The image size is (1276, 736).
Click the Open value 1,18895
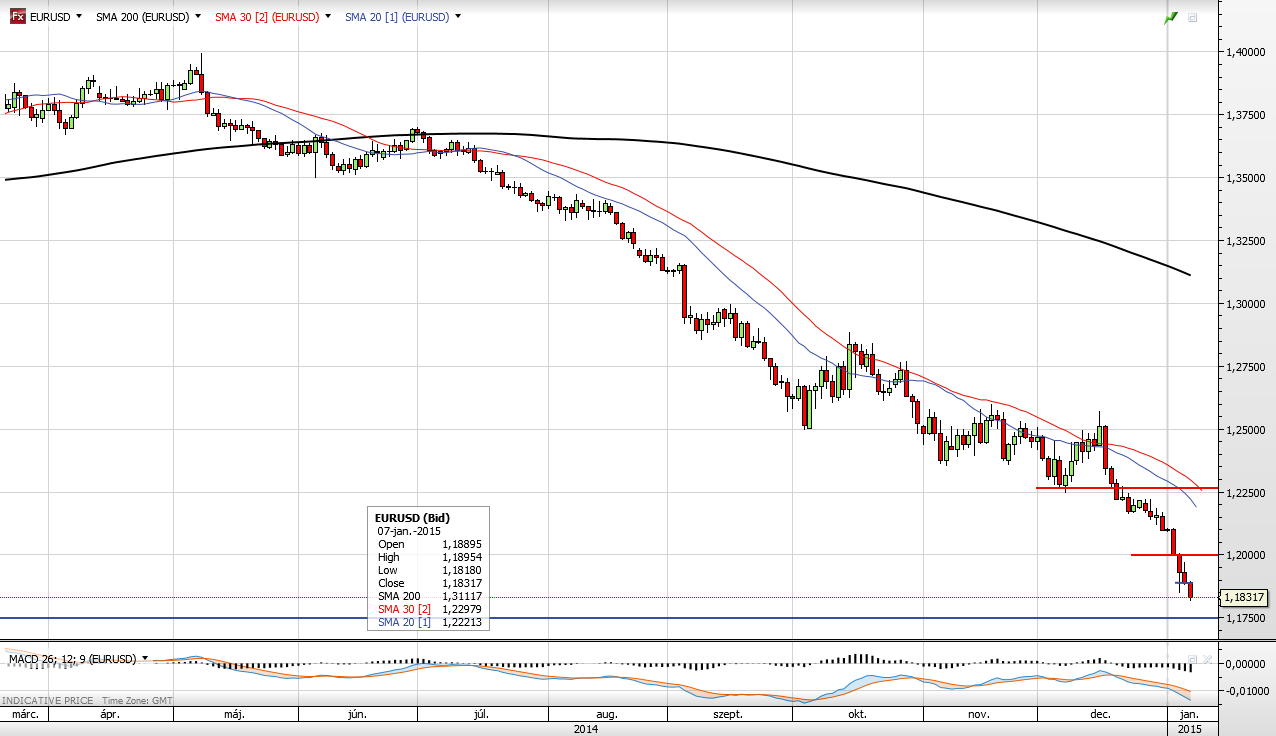461,544
